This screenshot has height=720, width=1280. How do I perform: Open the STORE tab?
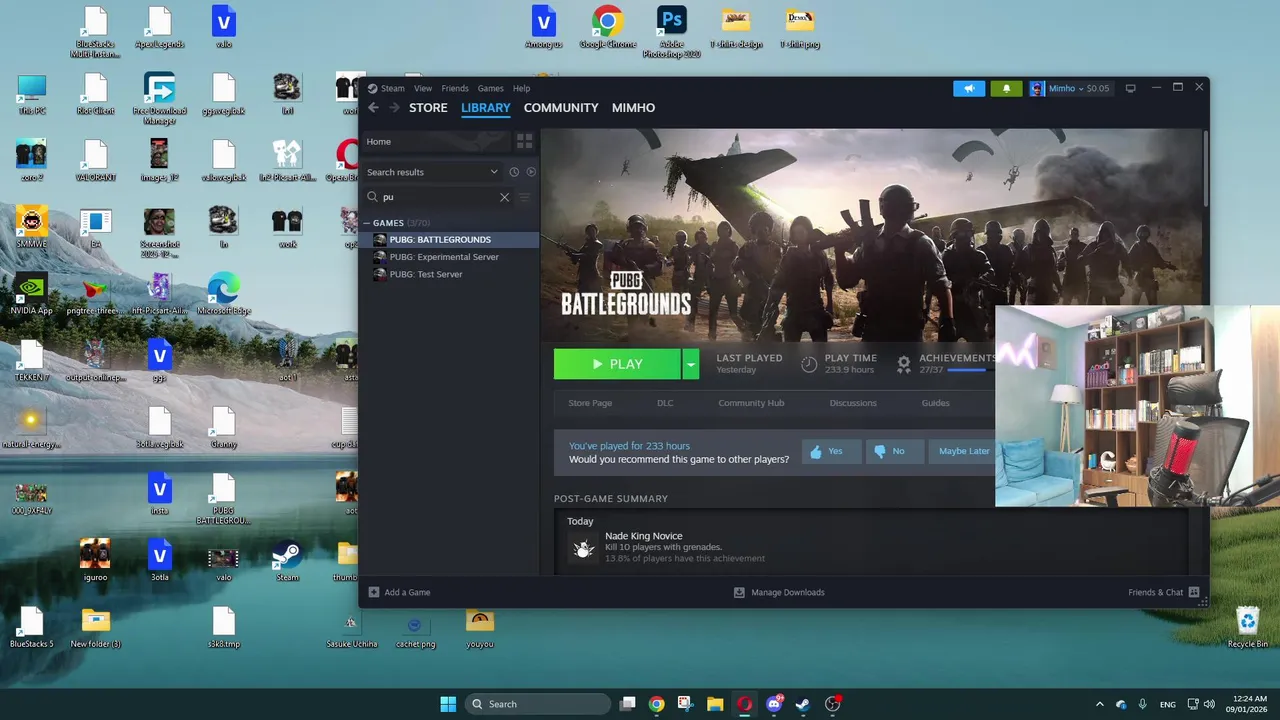[x=428, y=108]
